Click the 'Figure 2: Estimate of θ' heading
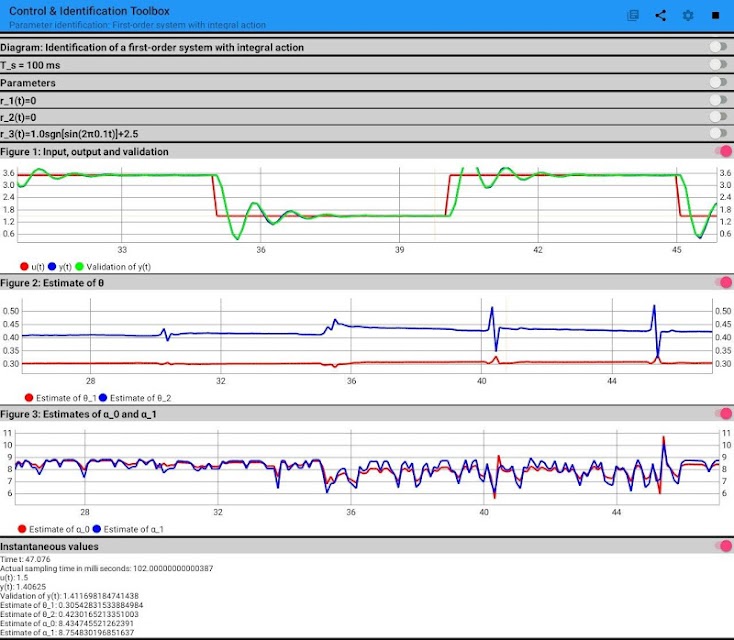The image size is (734, 640). [52, 283]
